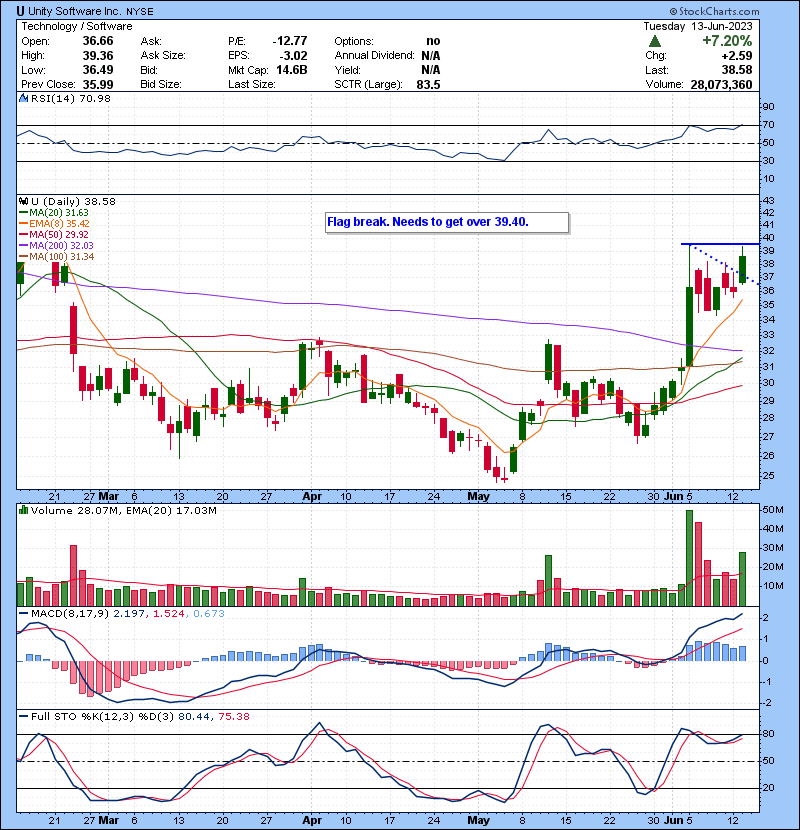Click the 'Jun 5' label on price axis

pos(678,497)
